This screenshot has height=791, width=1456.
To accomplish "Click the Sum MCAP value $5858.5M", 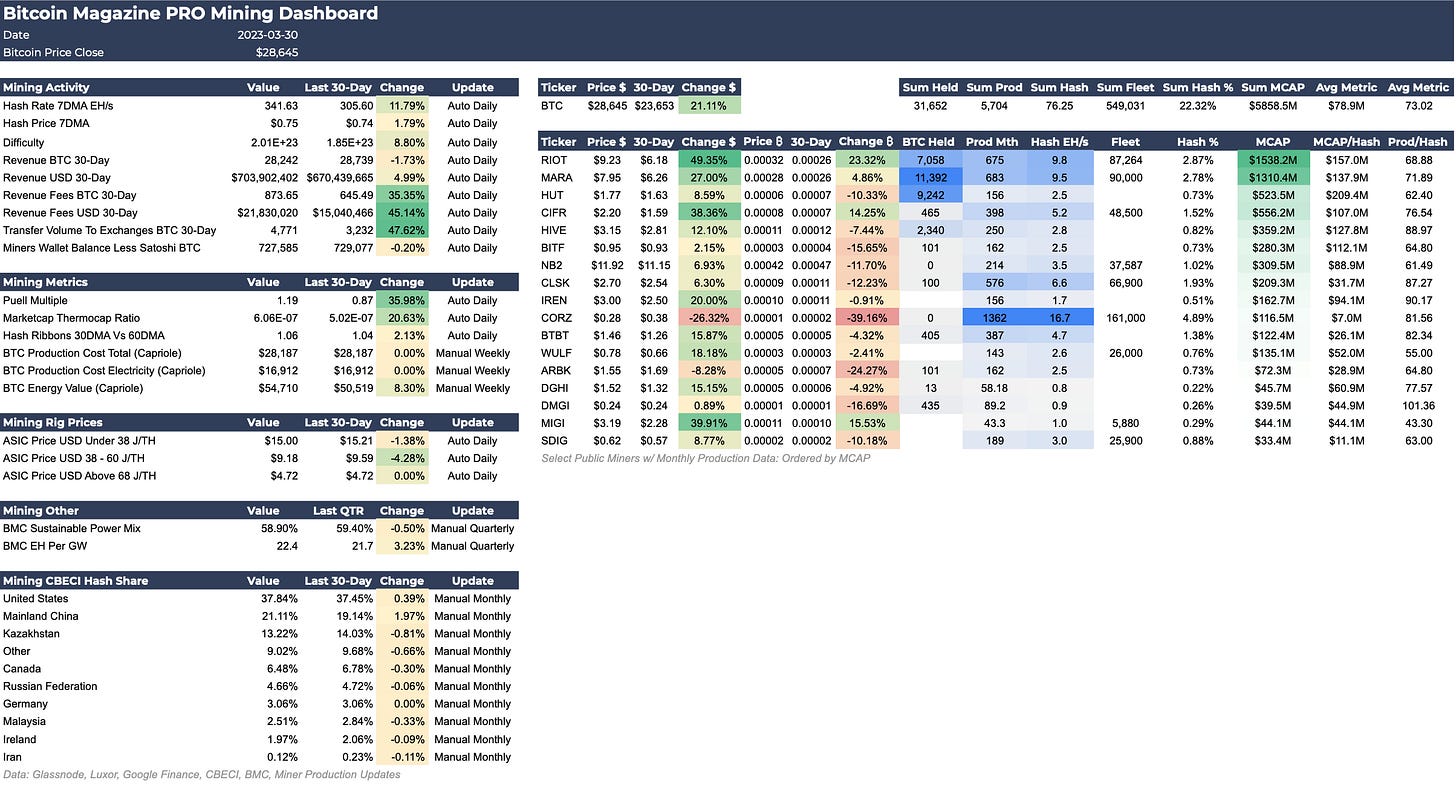I will coord(1274,105).
